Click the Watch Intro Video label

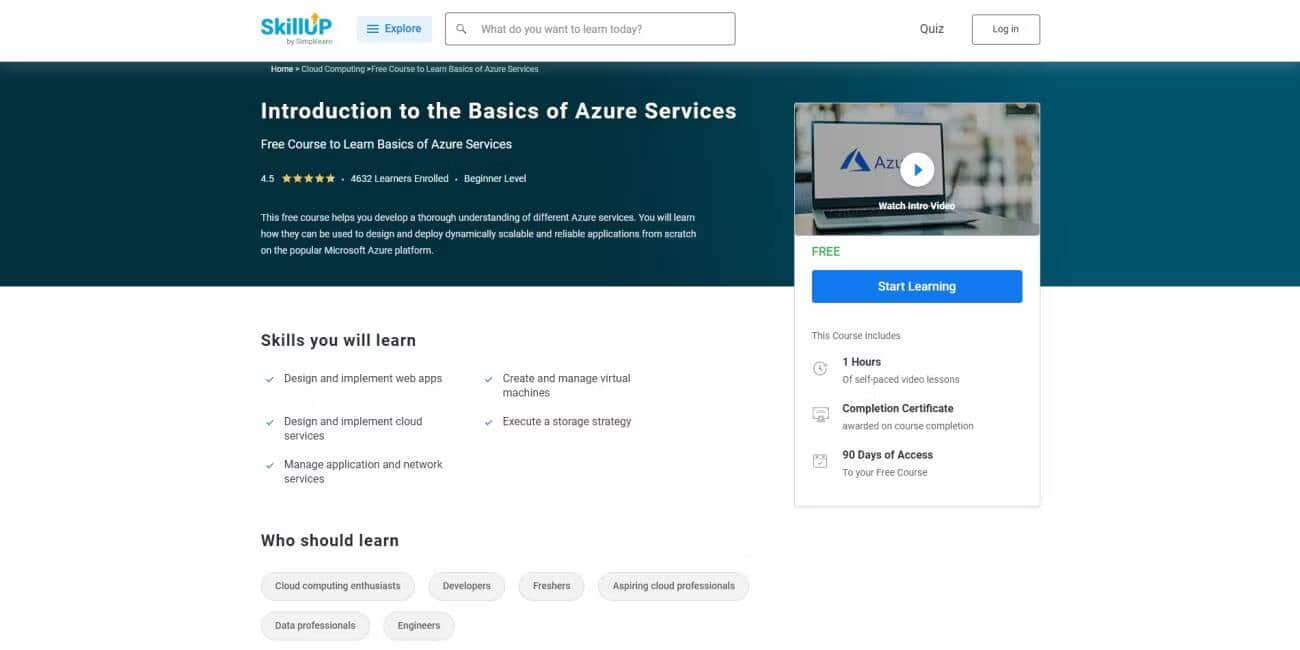click(x=916, y=206)
